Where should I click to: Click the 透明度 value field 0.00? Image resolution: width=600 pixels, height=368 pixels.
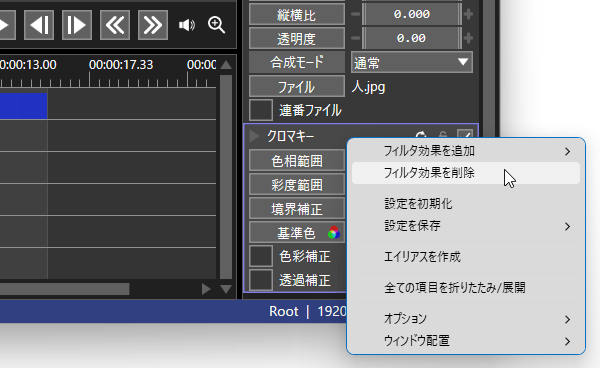click(x=412, y=38)
